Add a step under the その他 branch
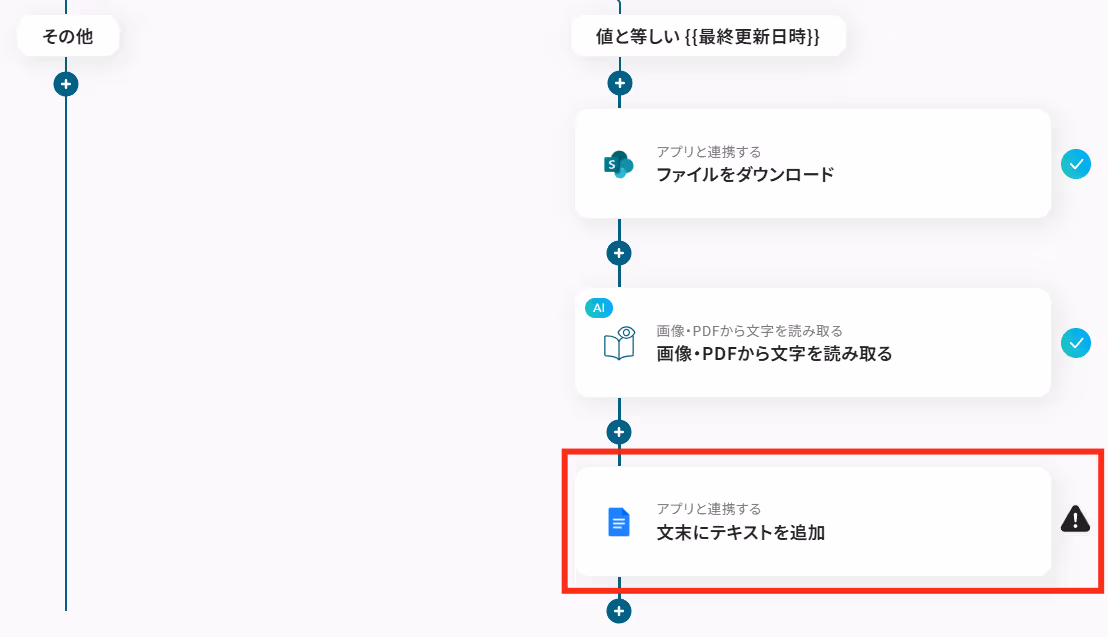Viewport: 1108px width, 637px height. [x=66, y=84]
